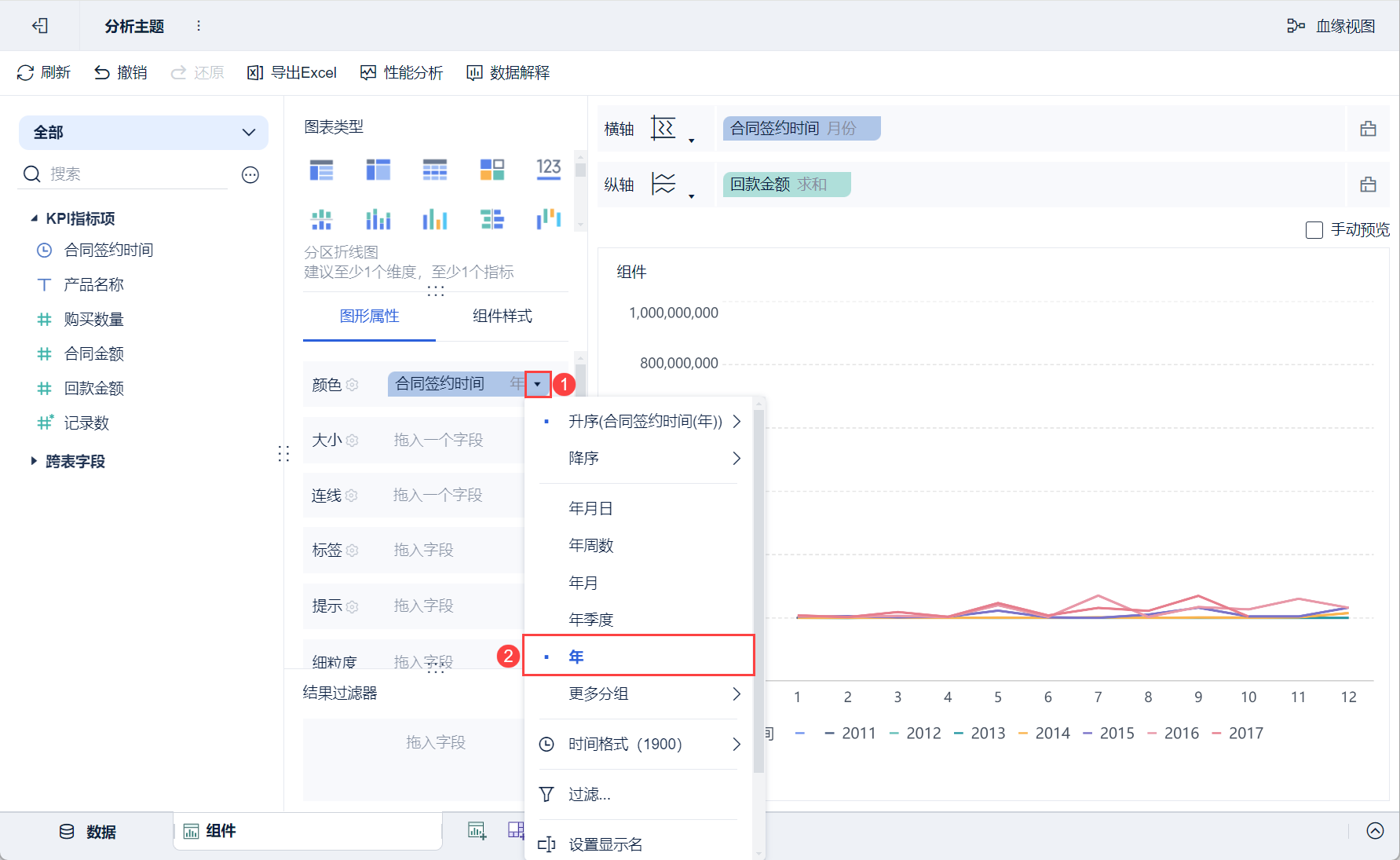This screenshot has height=860, width=1400.
Task: Choose 年月日 date grouping
Action: [x=639, y=509]
